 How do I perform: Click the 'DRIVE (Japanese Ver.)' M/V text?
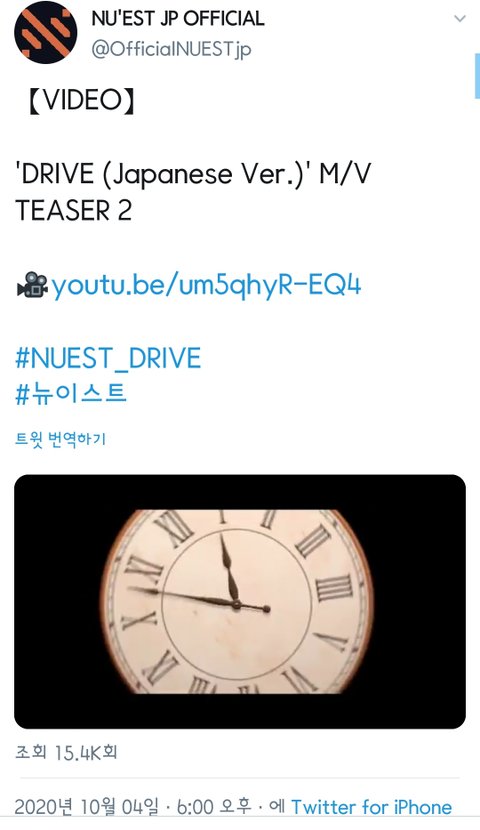pos(193,174)
